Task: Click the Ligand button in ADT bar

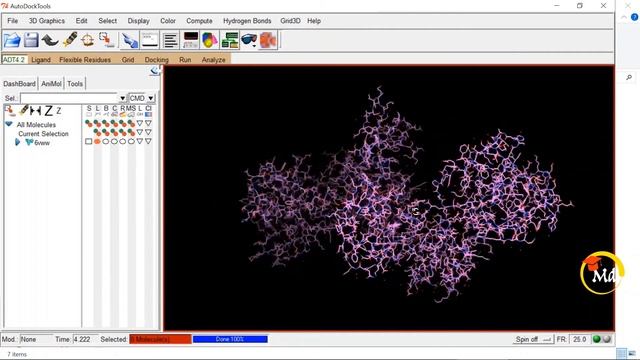Action: point(41,60)
